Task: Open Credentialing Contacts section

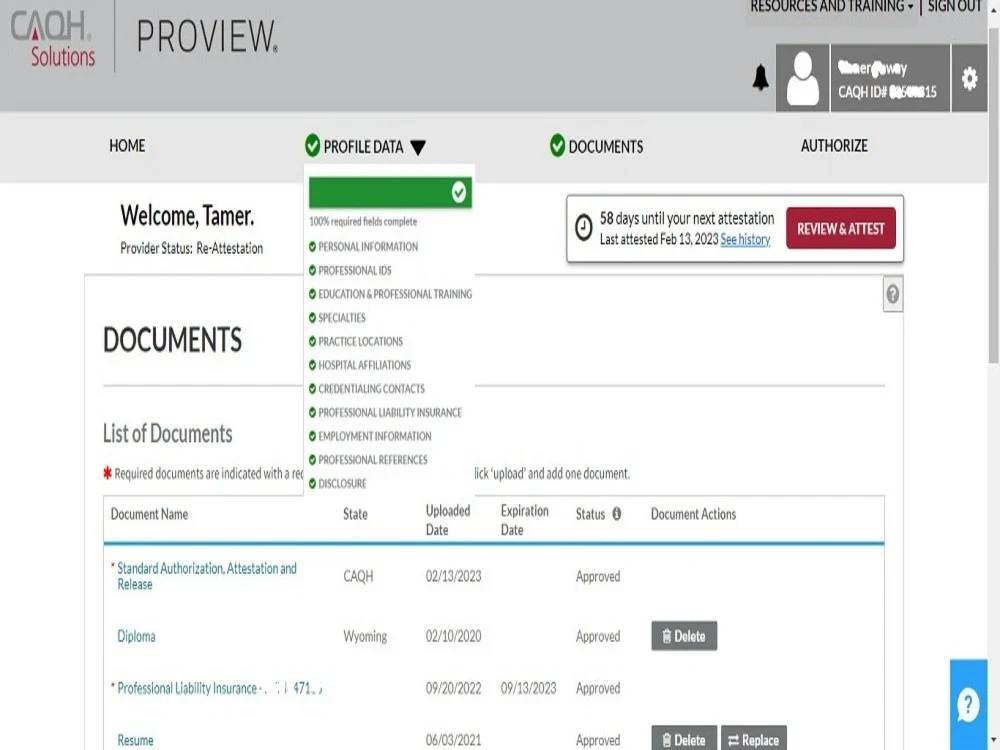Action: [x=371, y=388]
